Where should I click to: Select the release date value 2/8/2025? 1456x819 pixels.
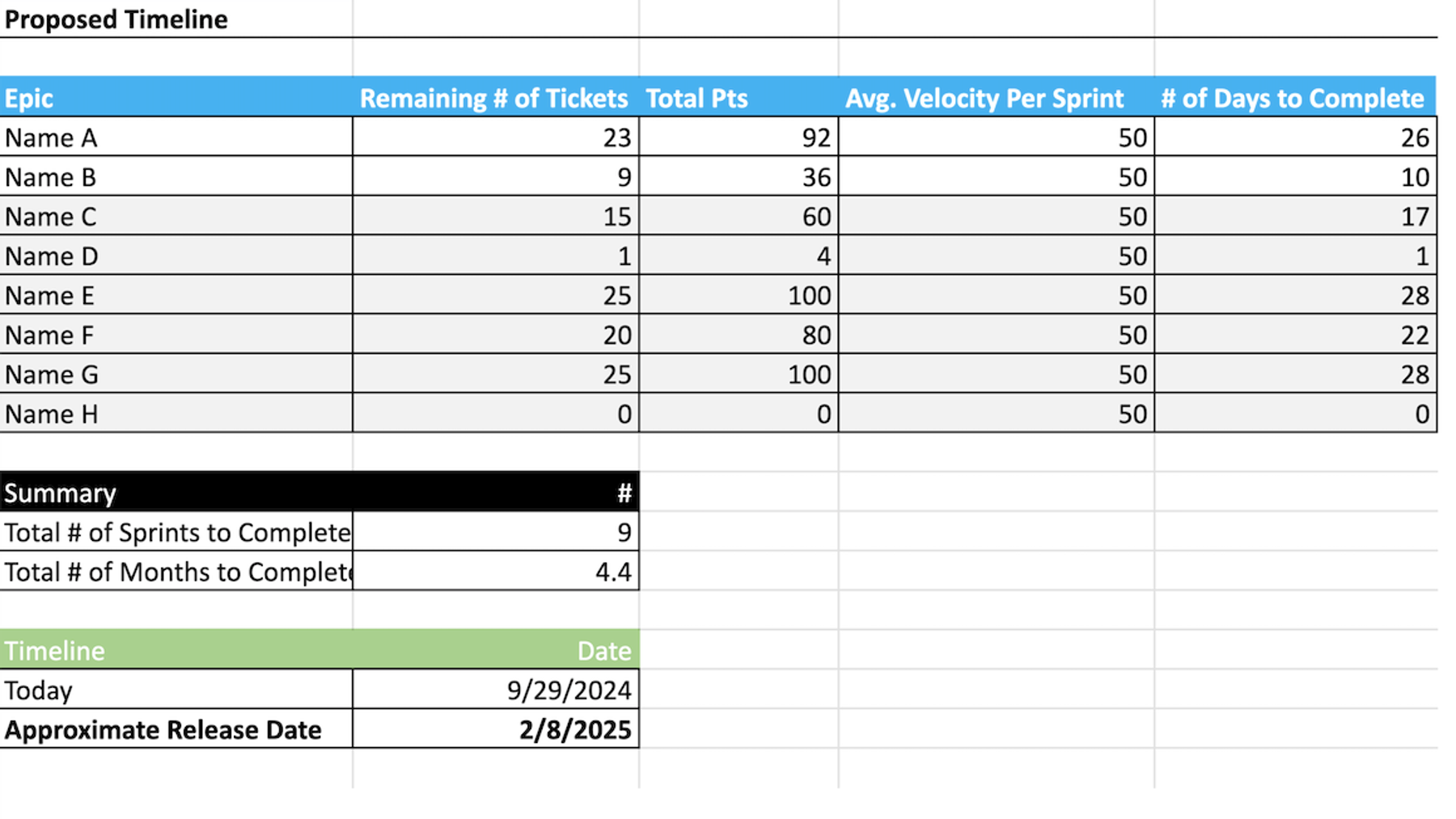496,729
